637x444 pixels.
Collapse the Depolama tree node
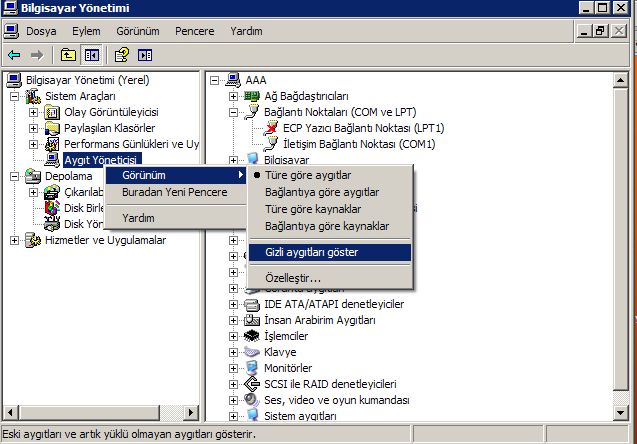point(14,176)
